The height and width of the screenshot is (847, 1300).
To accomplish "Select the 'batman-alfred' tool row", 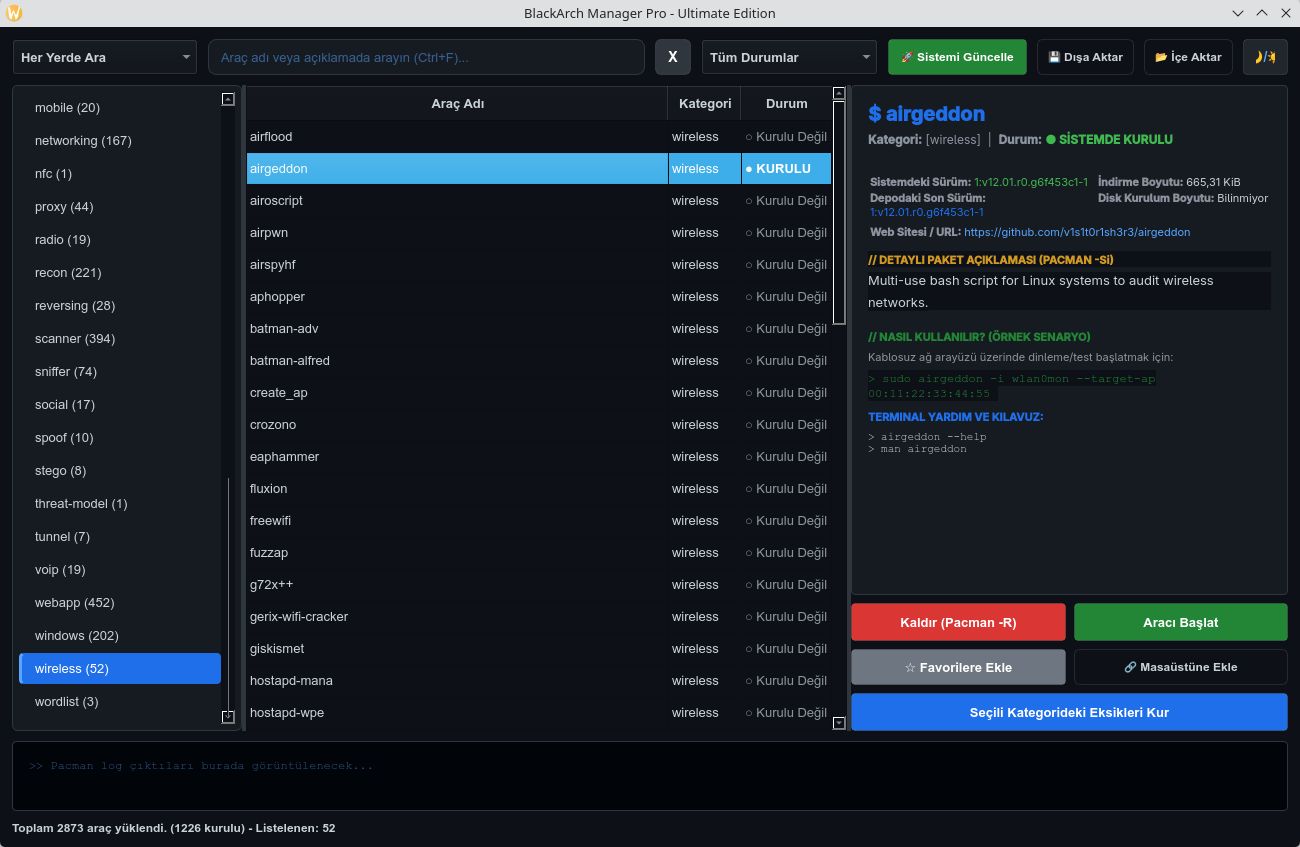I will (x=539, y=361).
